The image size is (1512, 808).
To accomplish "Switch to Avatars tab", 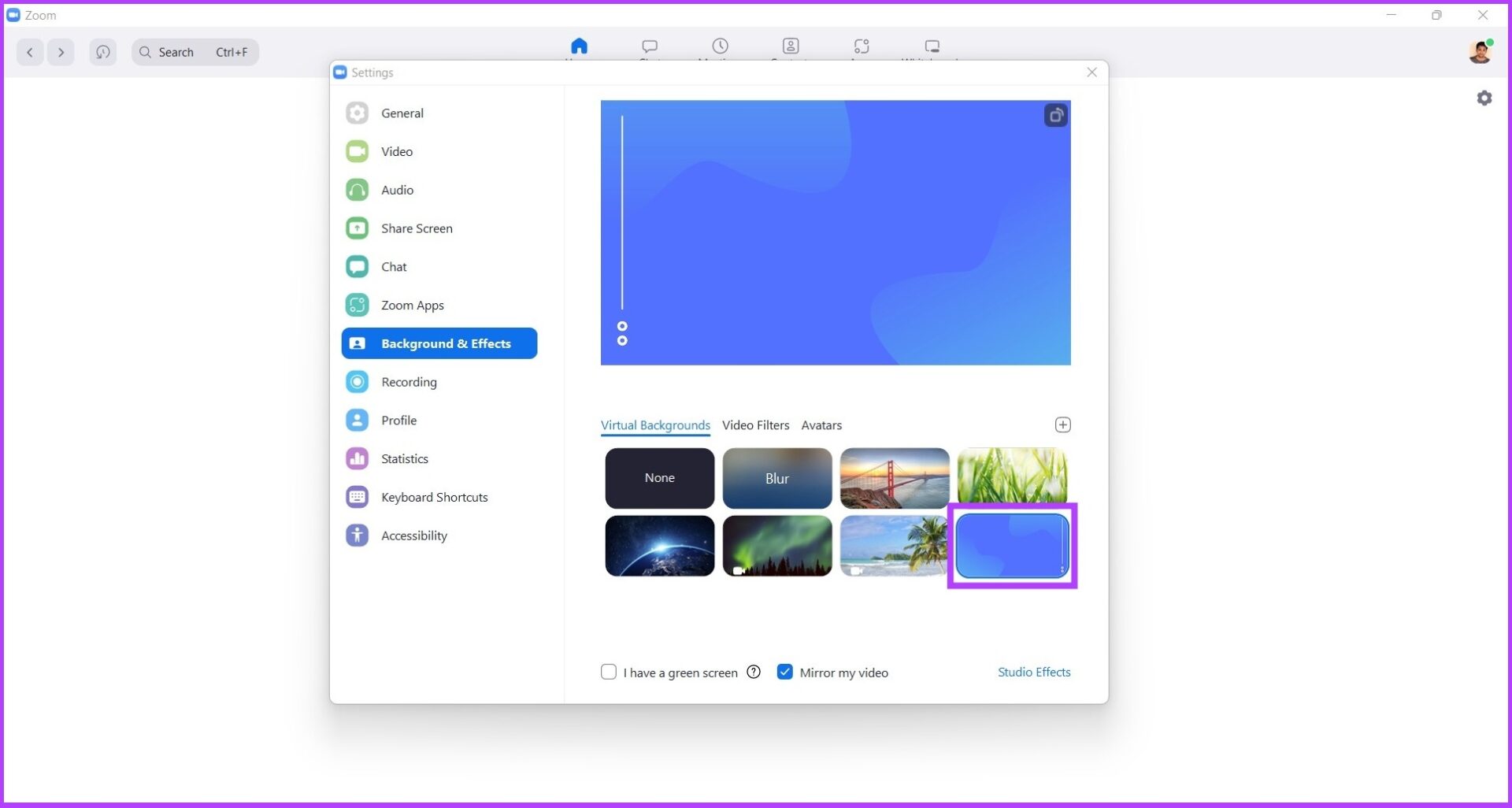I will (821, 425).
